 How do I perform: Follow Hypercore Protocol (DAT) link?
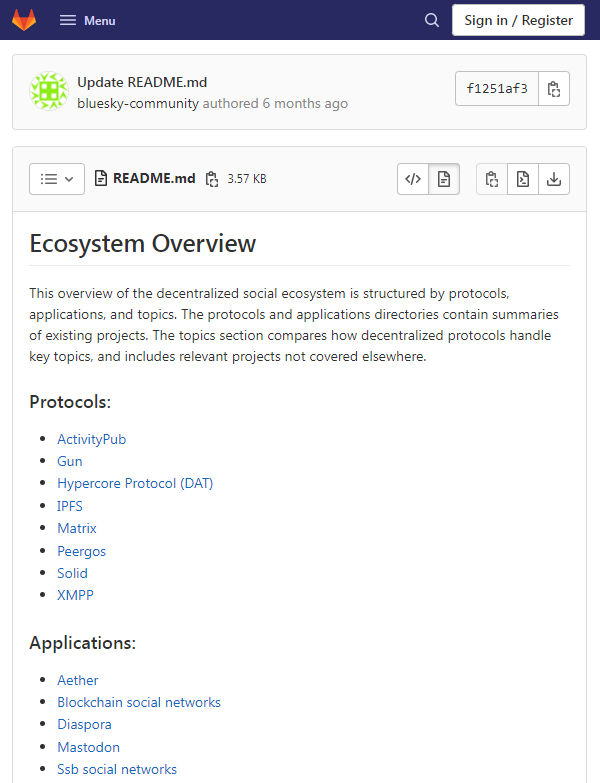(135, 483)
